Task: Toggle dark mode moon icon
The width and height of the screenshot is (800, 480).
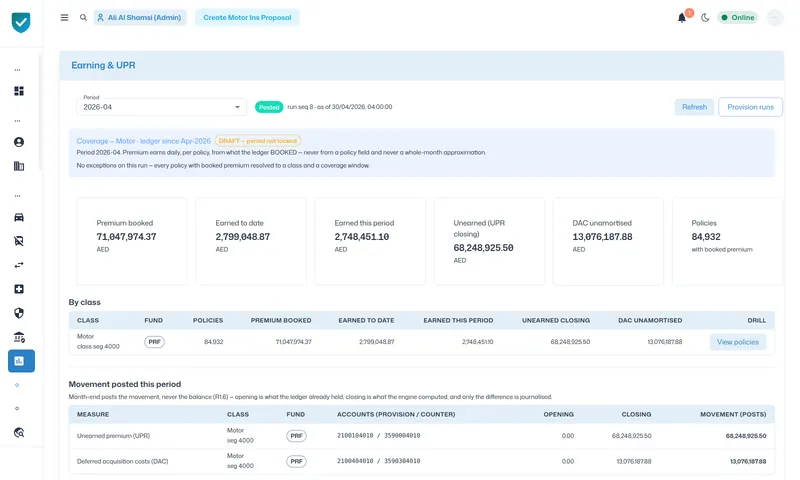Action: [x=705, y=18]
